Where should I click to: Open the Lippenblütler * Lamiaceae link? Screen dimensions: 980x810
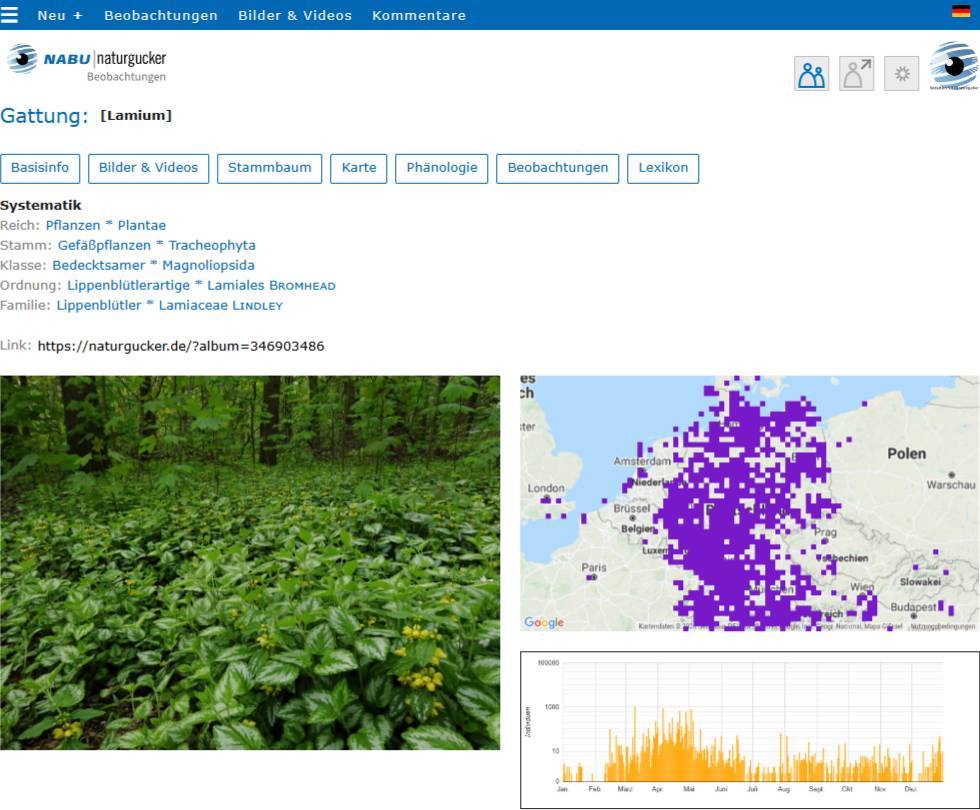click(x=169, y=305)
